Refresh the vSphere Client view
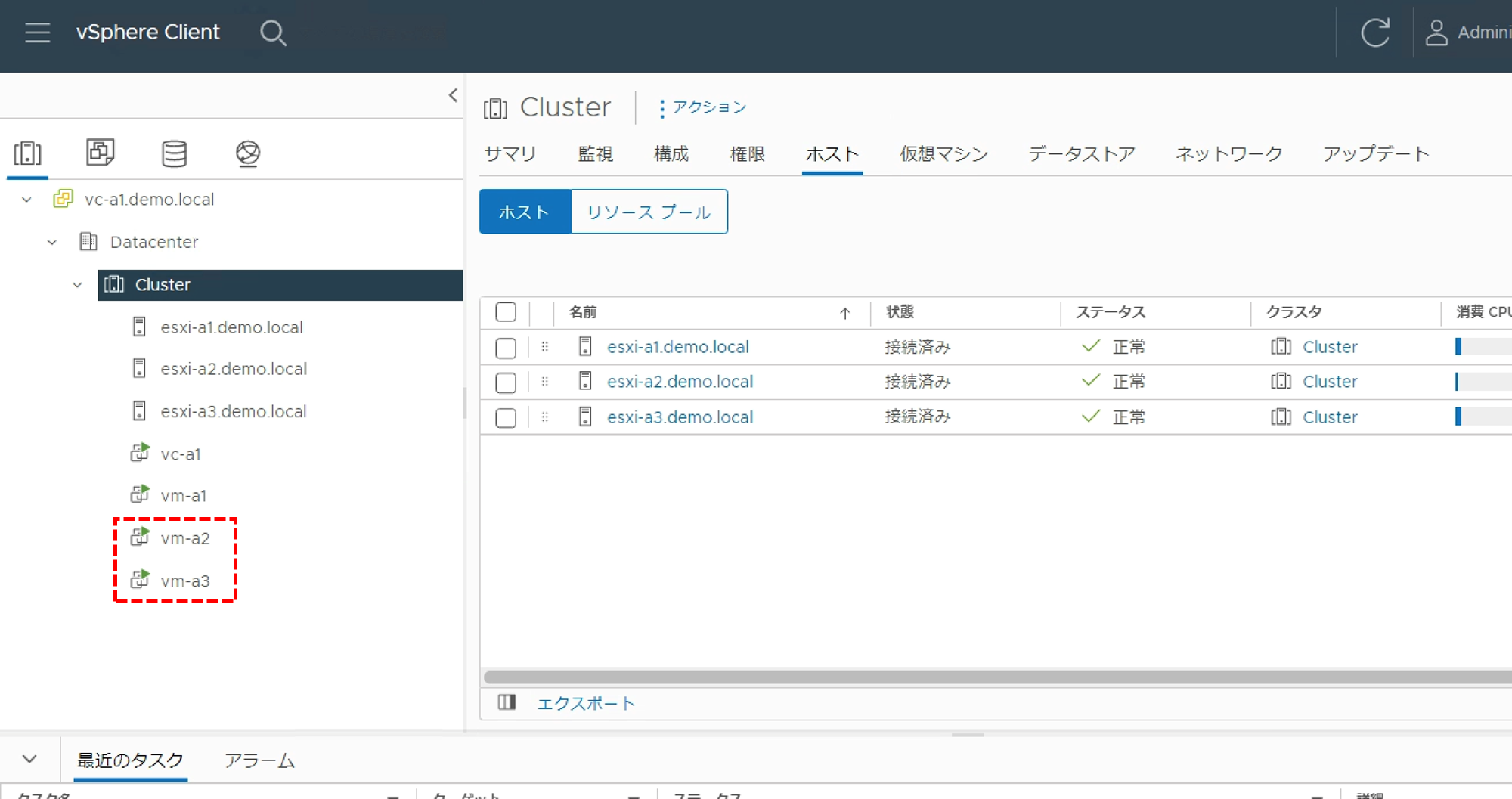This screenshot has width=1512, height=799. coord(1375,33)
